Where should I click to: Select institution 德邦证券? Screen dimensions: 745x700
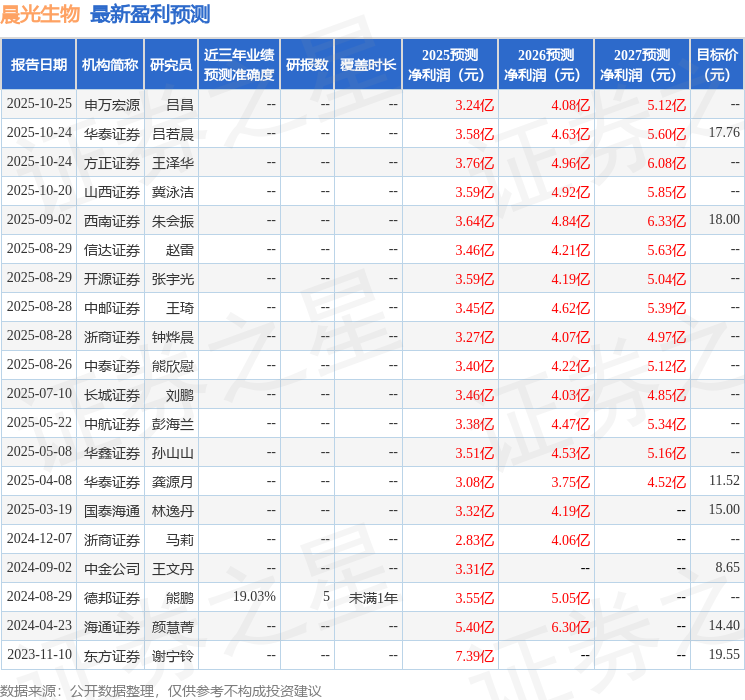click(112, 597)
